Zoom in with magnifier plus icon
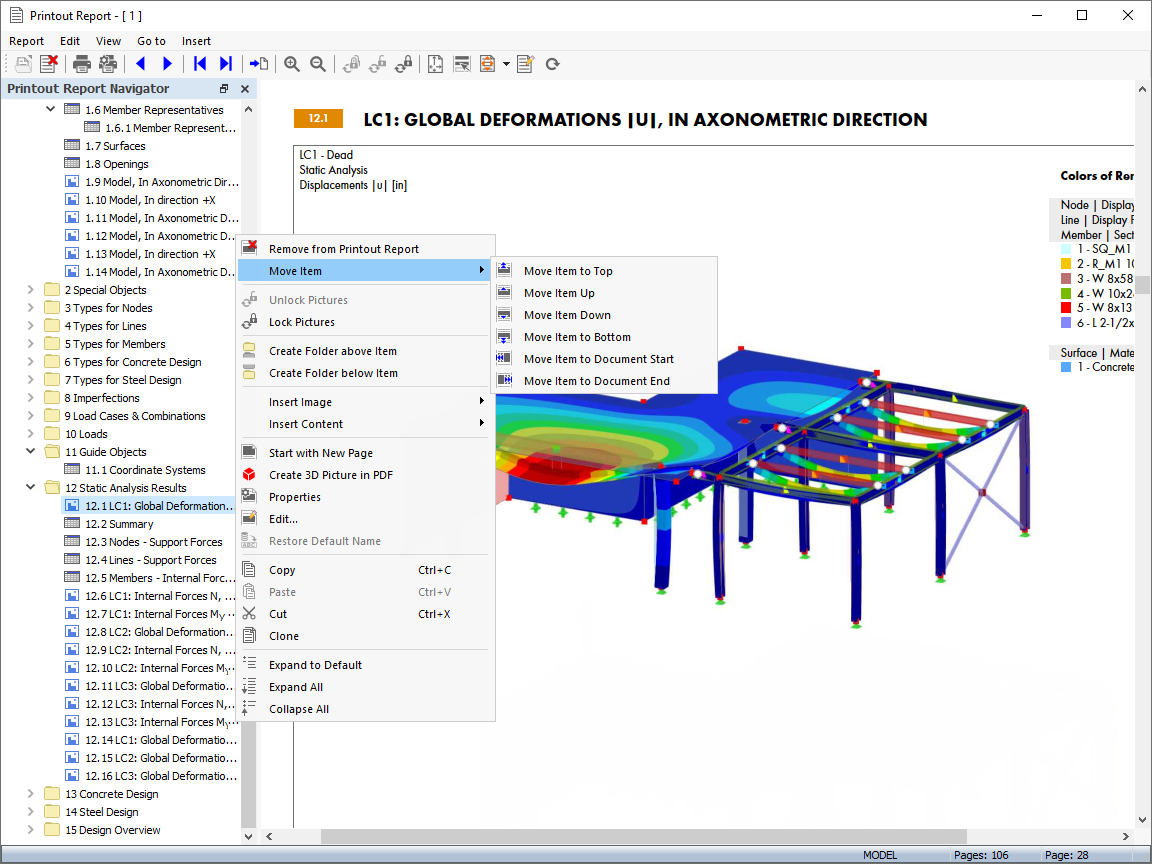This screenshot has width=1152, height=864. (292, 64)
